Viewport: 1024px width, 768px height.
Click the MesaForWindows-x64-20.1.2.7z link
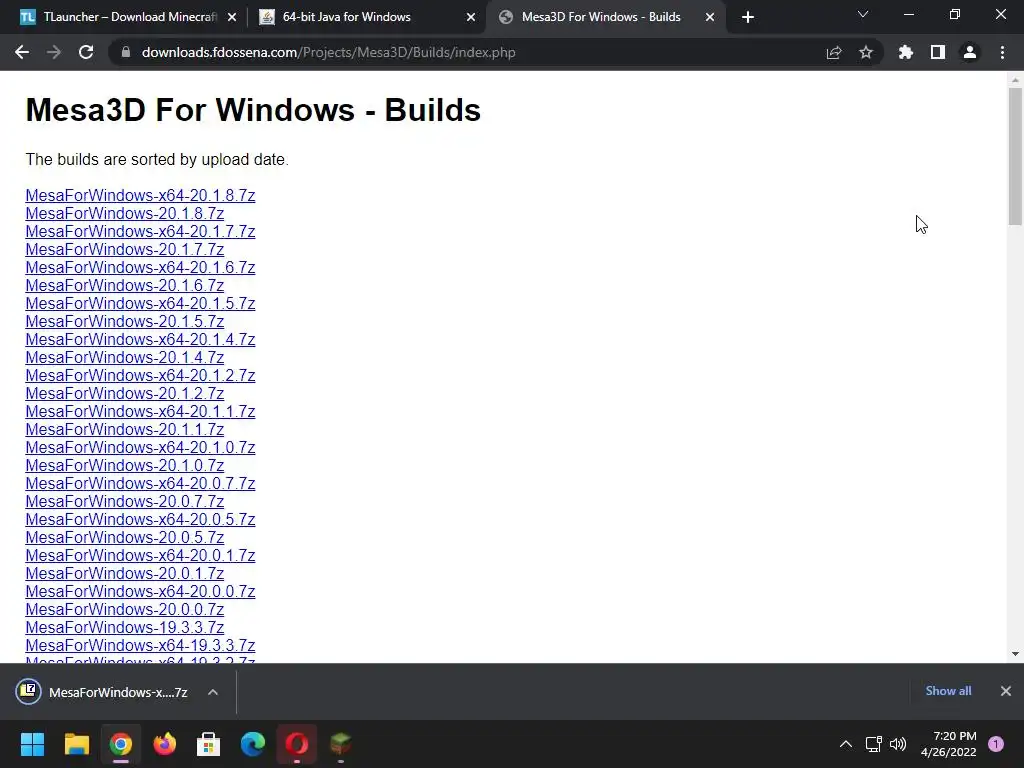[140, 376]
